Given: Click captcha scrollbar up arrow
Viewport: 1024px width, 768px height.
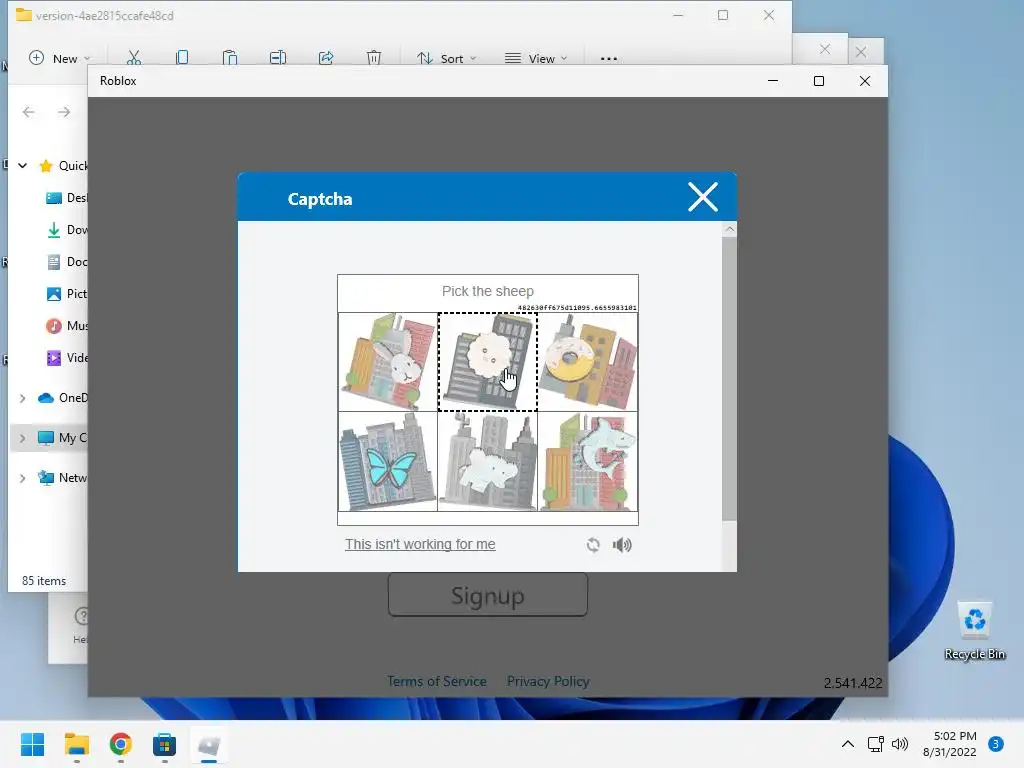Looking at the screenshot, I should click(729, 229).
